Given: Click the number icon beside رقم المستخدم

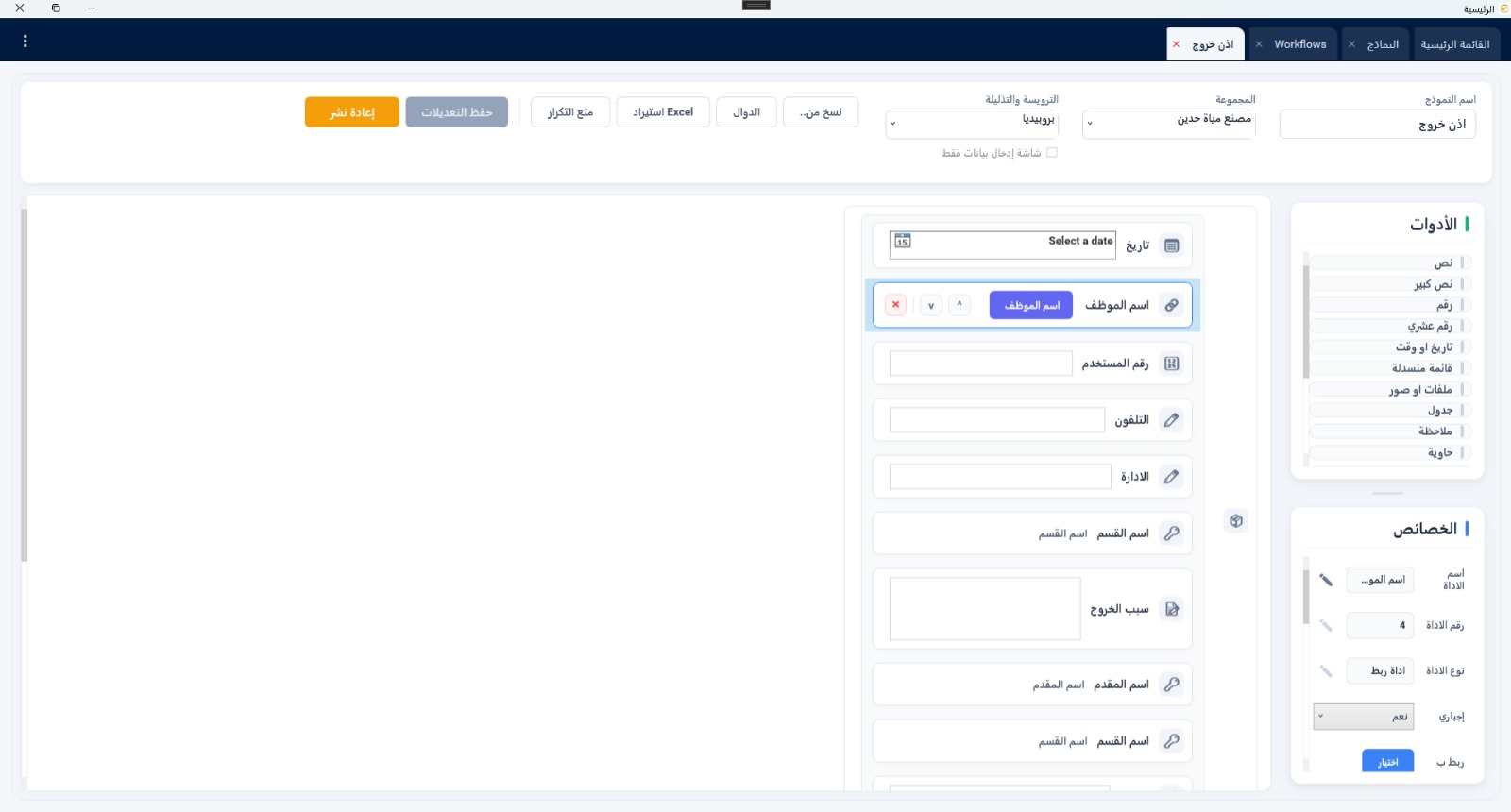Looking at the screenshot, I should pos(1172,364).
